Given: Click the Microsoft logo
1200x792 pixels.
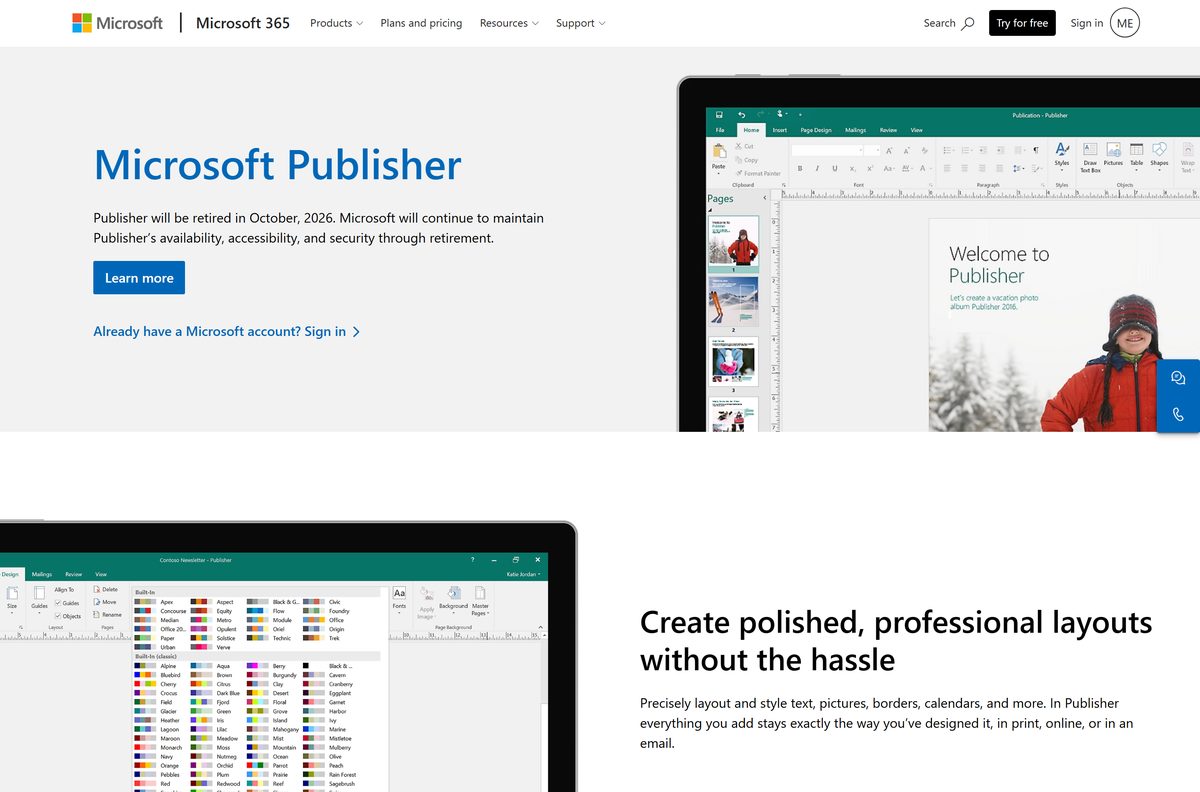Looking at the screenshot, I should point(117,23).
